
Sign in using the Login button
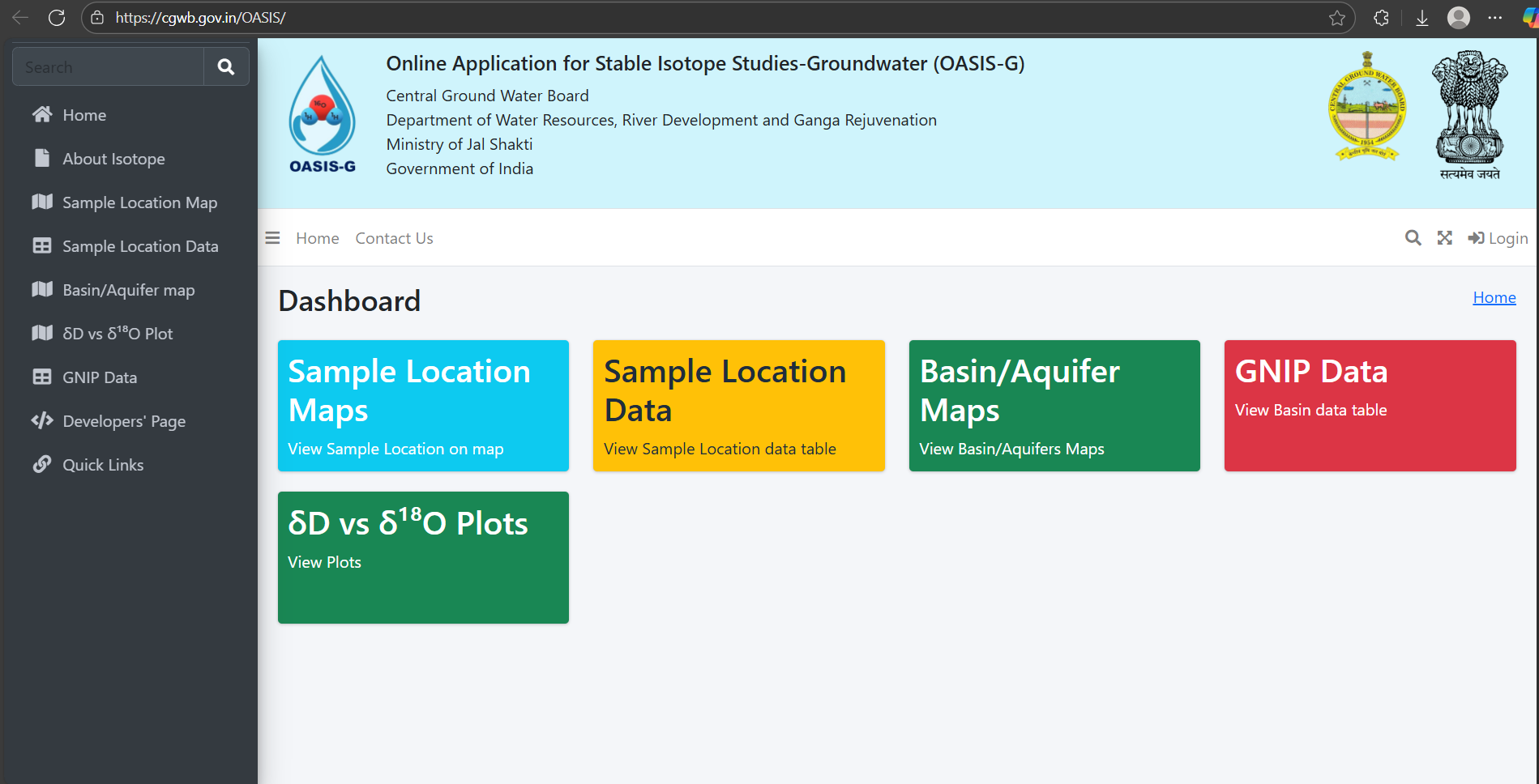1497,237
